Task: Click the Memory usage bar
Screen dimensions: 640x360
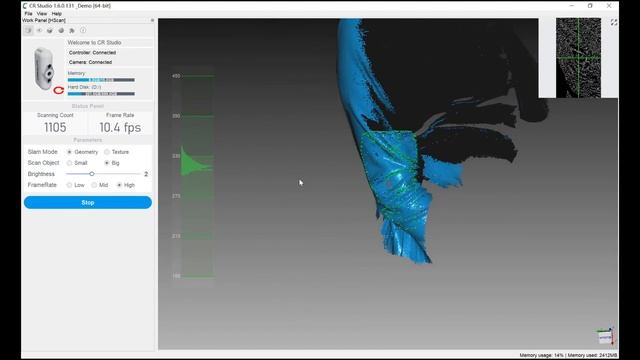Action: point(101,80)
